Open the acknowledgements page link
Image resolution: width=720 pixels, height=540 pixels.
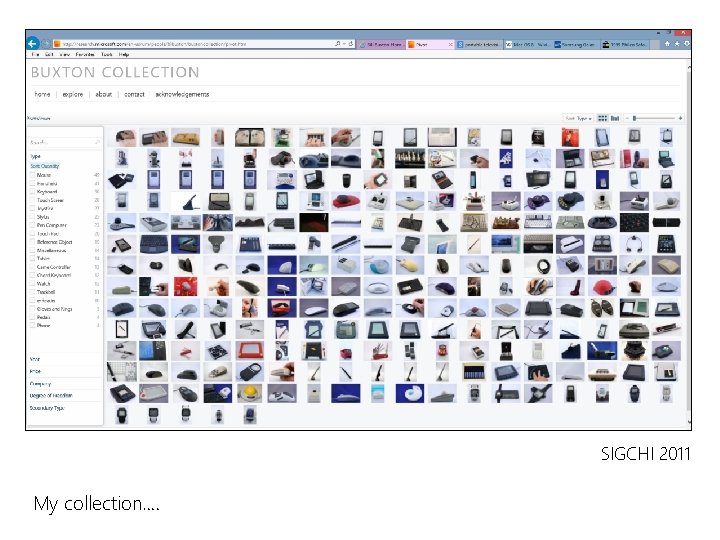[182, 94]
